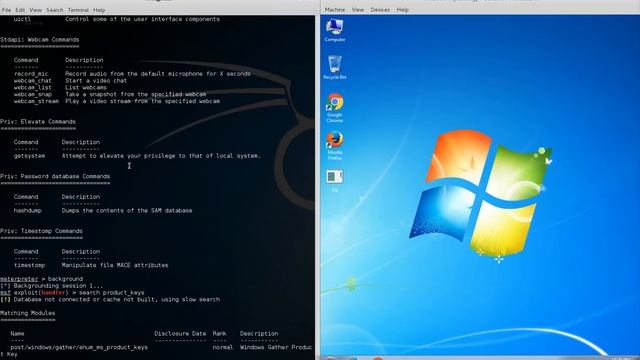Click the 'webcam_stream' command
This screenshot has width=640, height=360.
pyautogui.click(x=36, y=101)
